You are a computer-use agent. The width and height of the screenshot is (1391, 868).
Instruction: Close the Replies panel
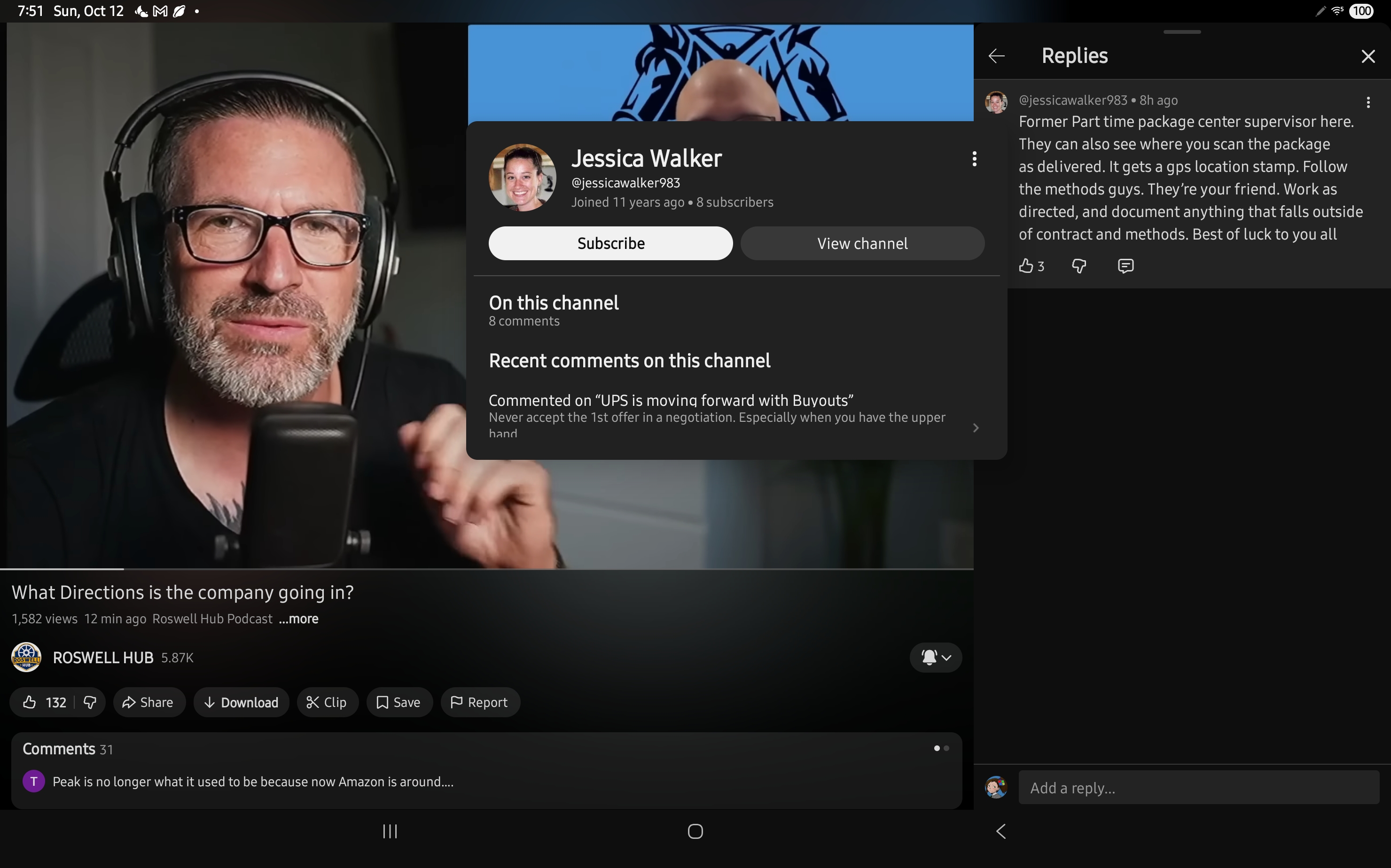click(x=1368, y=56)
